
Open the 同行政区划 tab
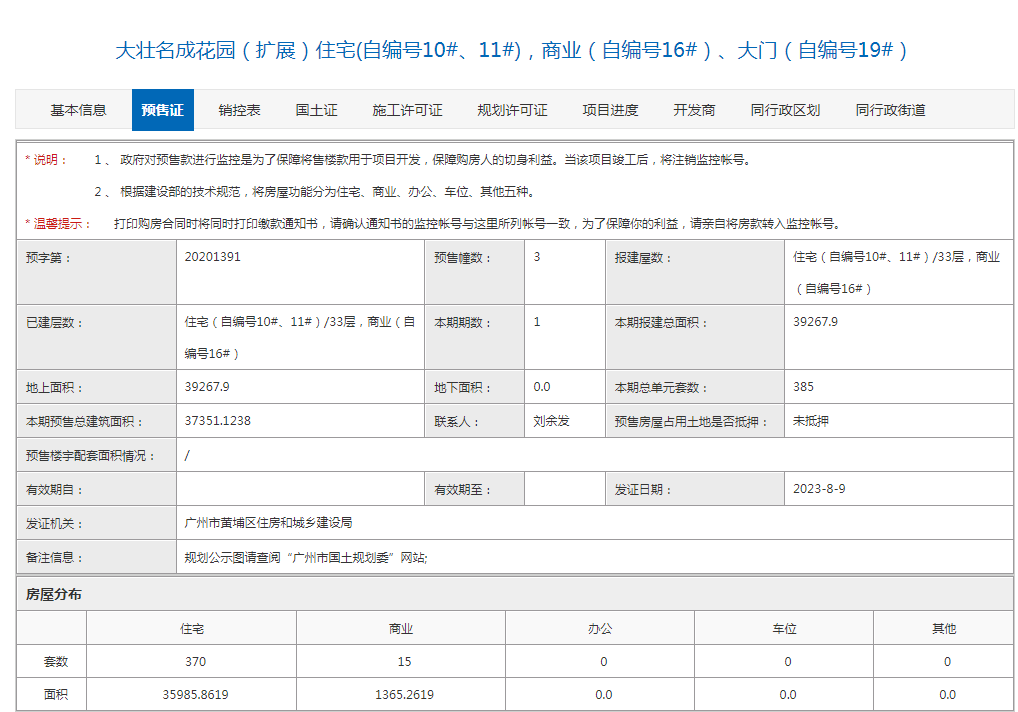787,110
